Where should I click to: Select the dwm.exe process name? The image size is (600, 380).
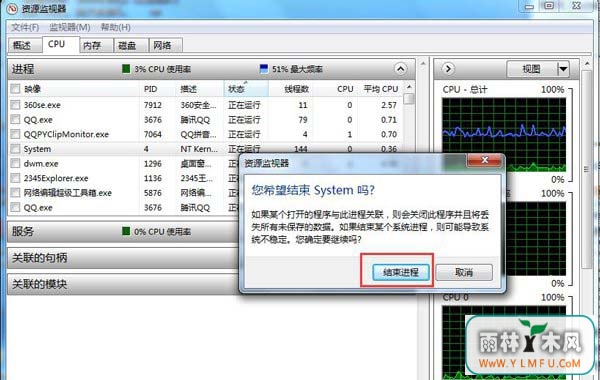(x=41, y=164)
